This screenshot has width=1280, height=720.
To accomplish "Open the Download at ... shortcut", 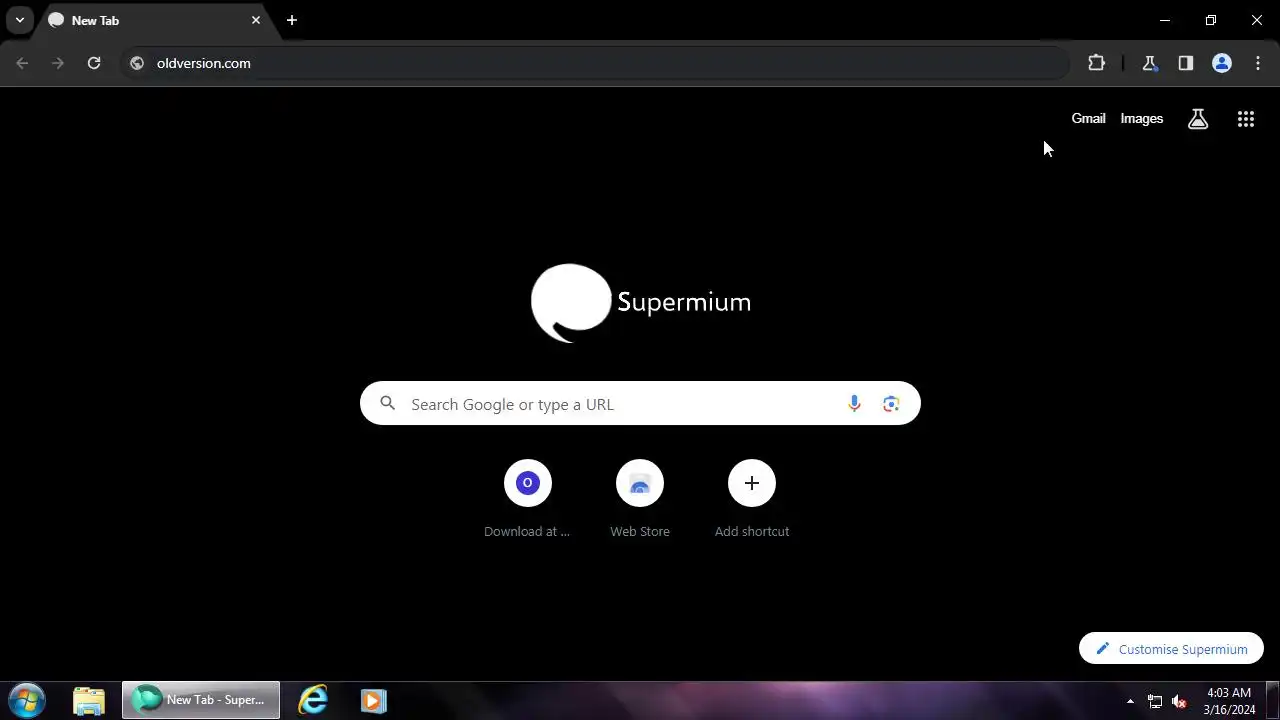I will tap(528, 499).
